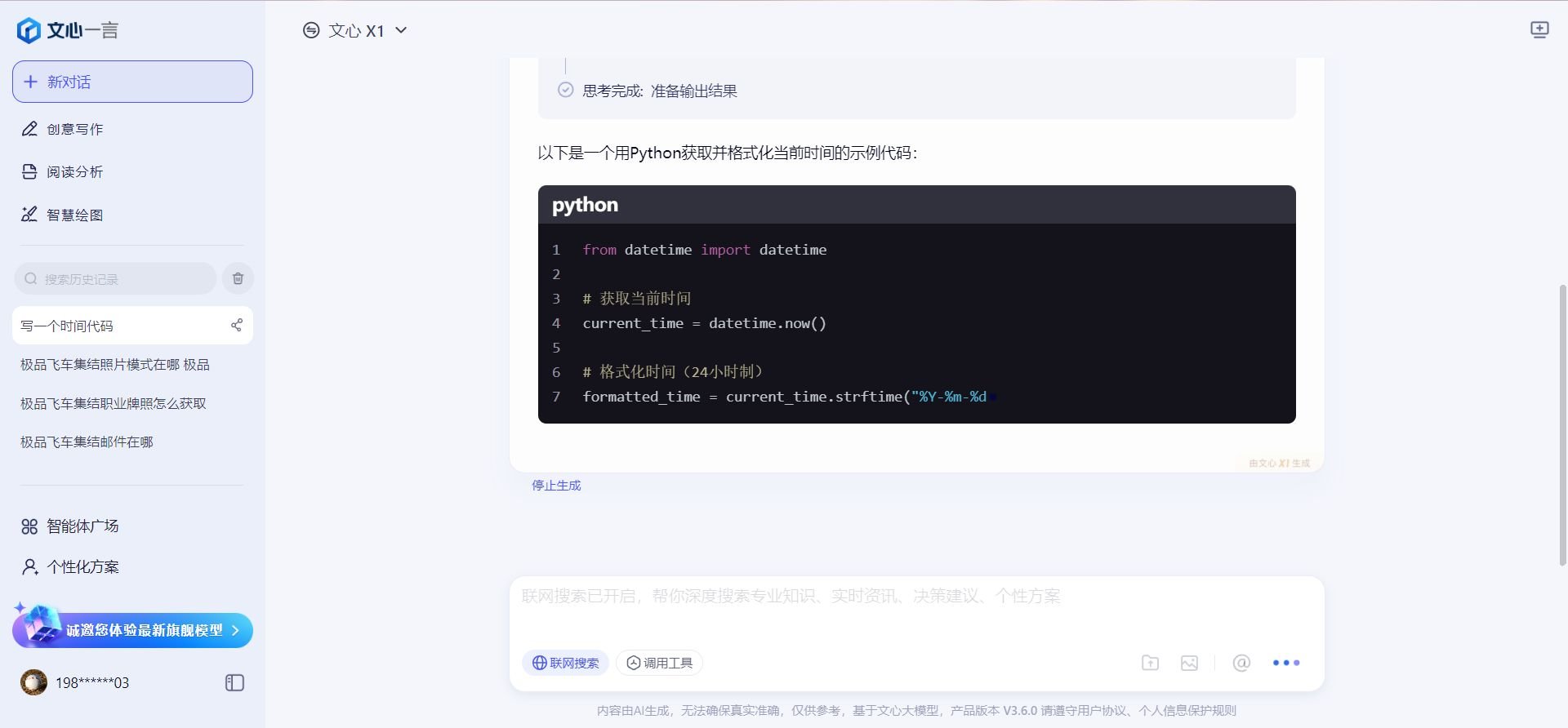Click the file upload icon in input box
The width and height of the screenshot is (1568, 728).
tap(1150, 664)
